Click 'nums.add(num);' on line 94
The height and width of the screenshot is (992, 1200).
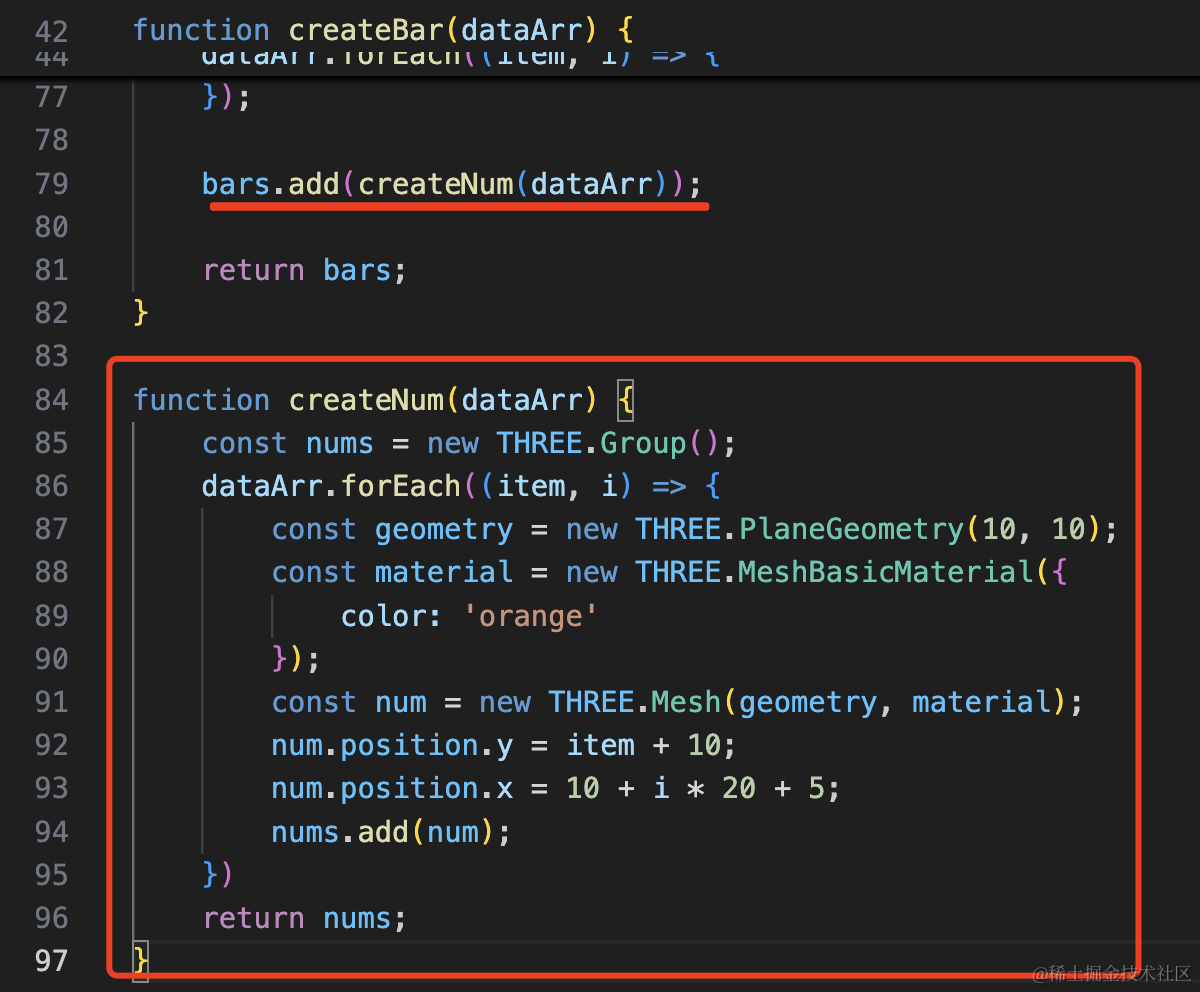[x=391, y=832]
